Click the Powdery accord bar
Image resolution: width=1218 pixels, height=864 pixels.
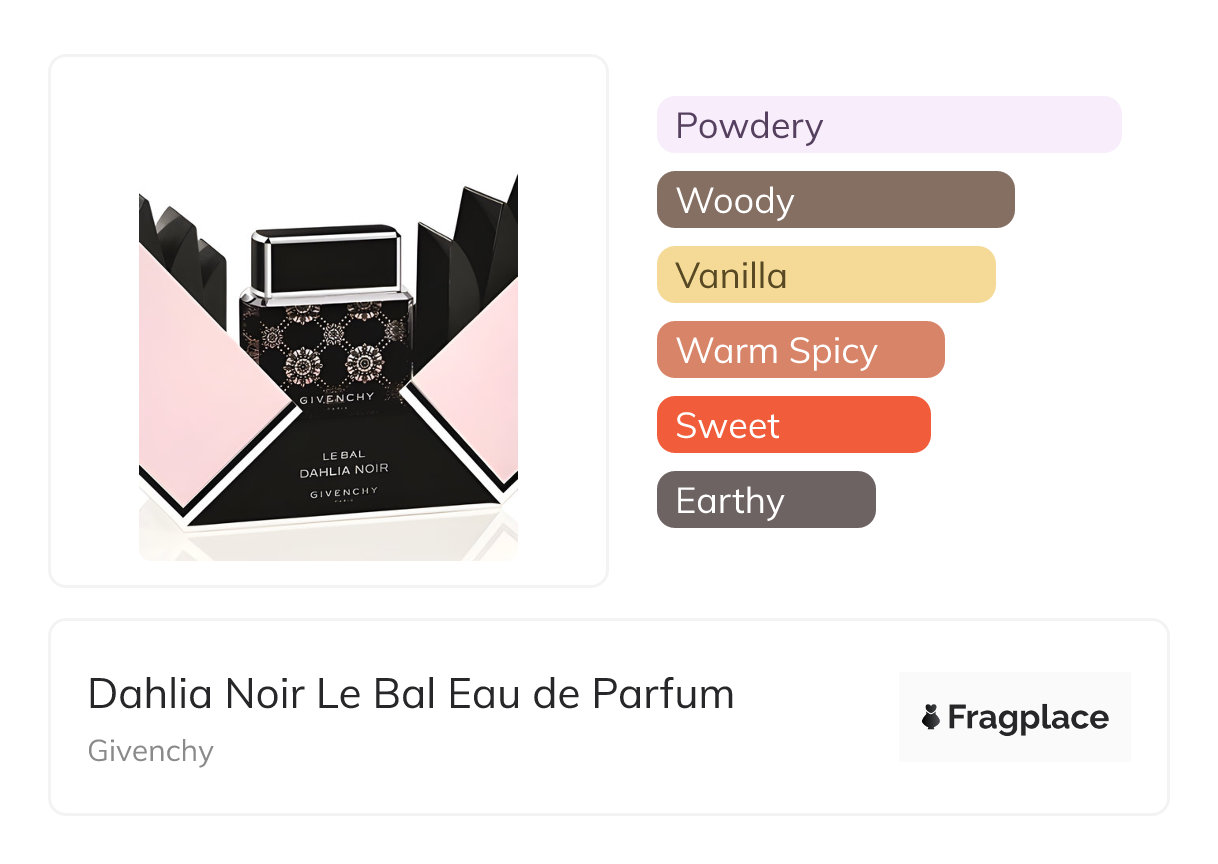pos(888,125)
